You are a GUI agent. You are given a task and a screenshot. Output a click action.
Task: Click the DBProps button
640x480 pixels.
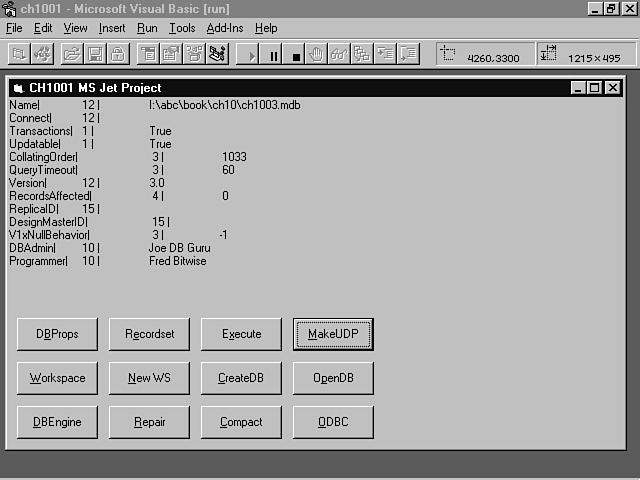[x=57, y=334]
